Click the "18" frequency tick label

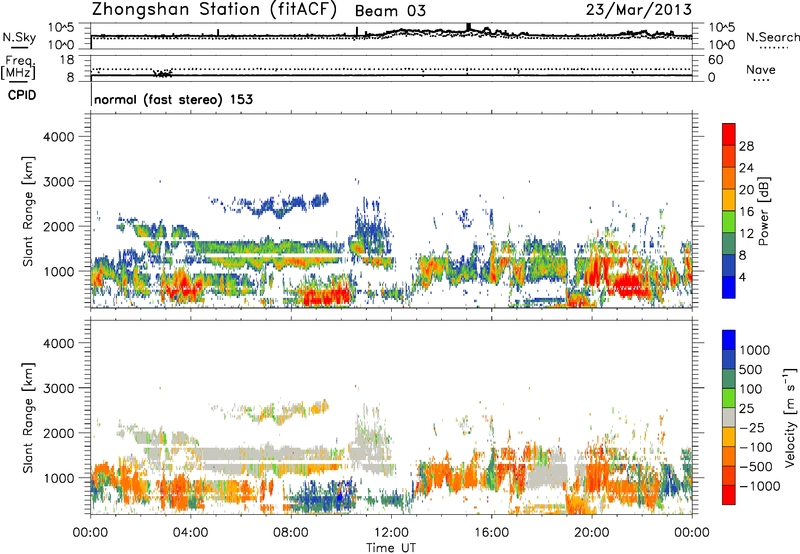pyautogui.click(x=67, y=60)
